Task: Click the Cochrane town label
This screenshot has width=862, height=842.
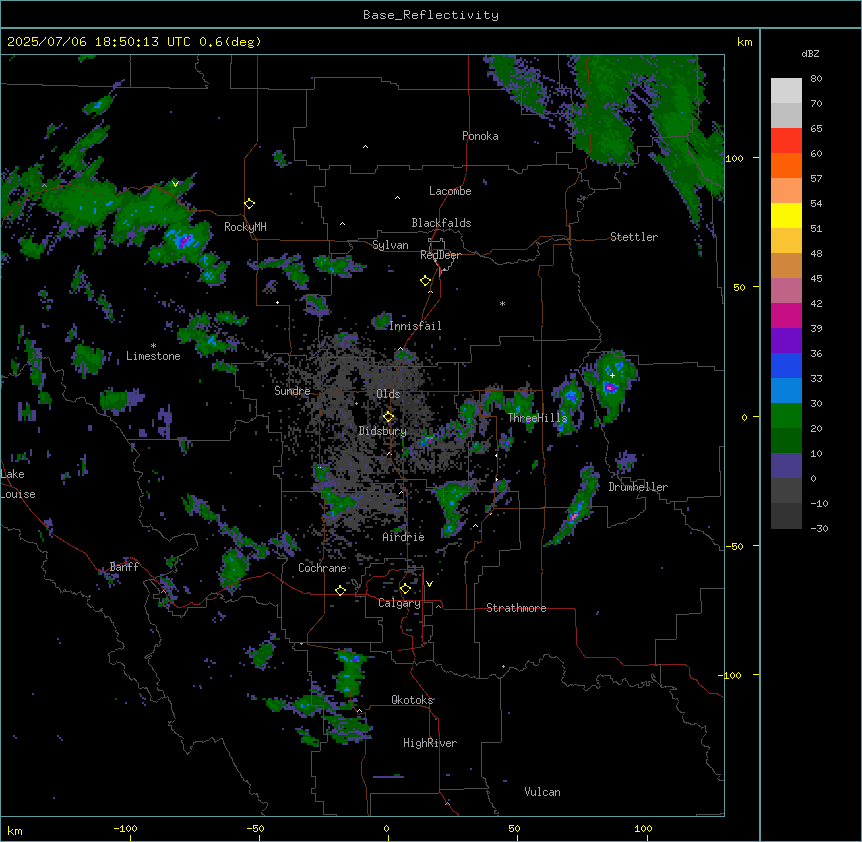Action: (x=323, y=568)
